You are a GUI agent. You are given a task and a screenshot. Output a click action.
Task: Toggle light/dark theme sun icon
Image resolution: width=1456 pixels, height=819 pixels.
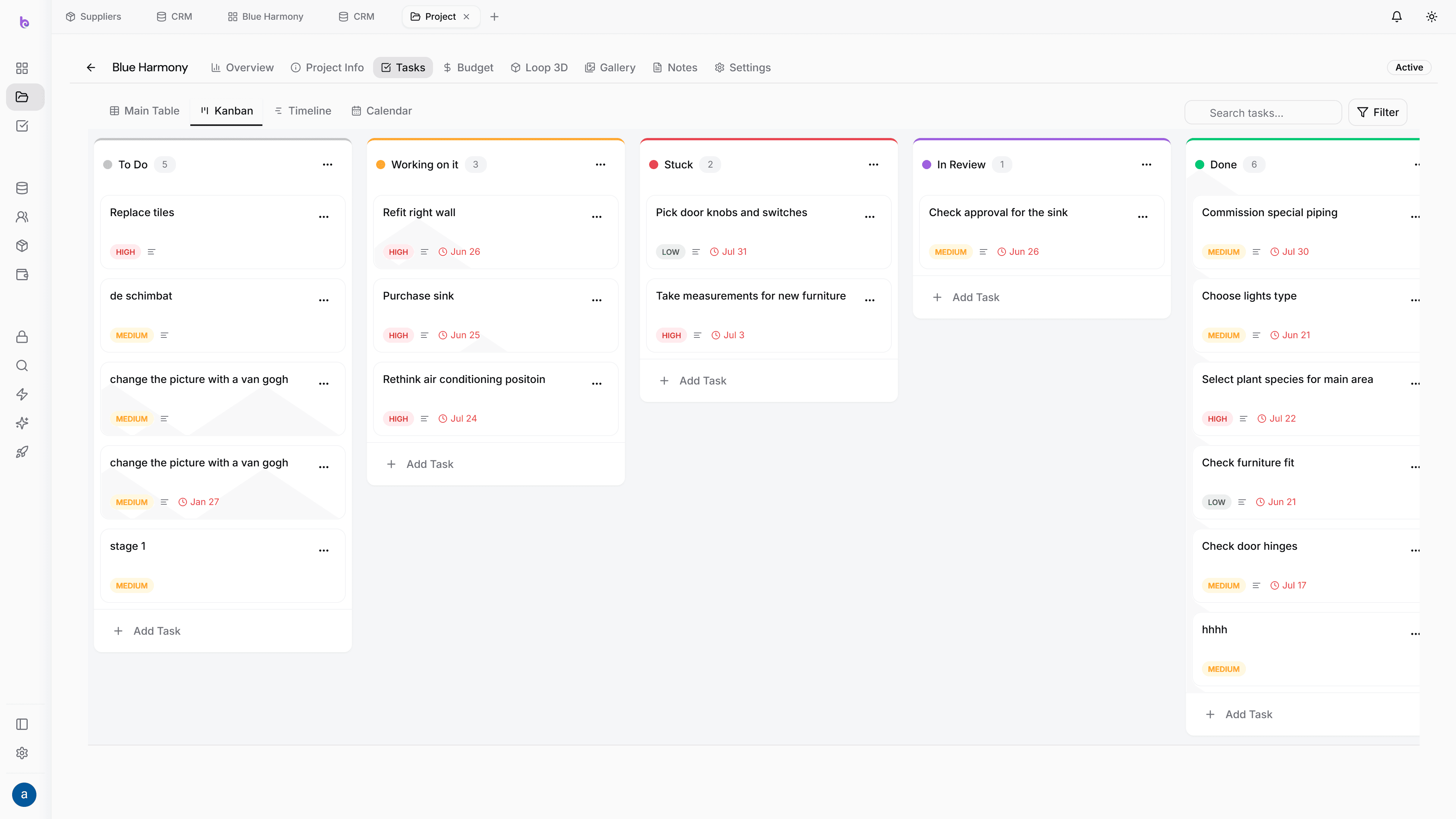click(1432, 17)
